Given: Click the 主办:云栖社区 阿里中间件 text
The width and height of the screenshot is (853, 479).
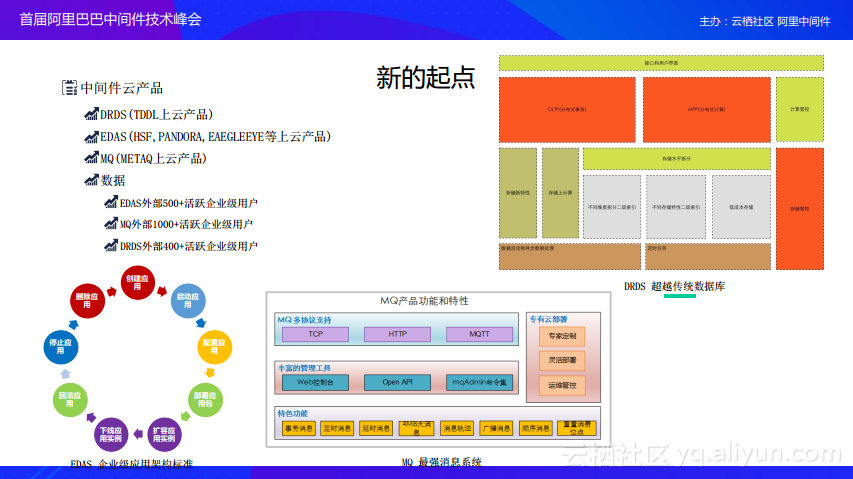Looking at the screenshot, I should point(765,21).
